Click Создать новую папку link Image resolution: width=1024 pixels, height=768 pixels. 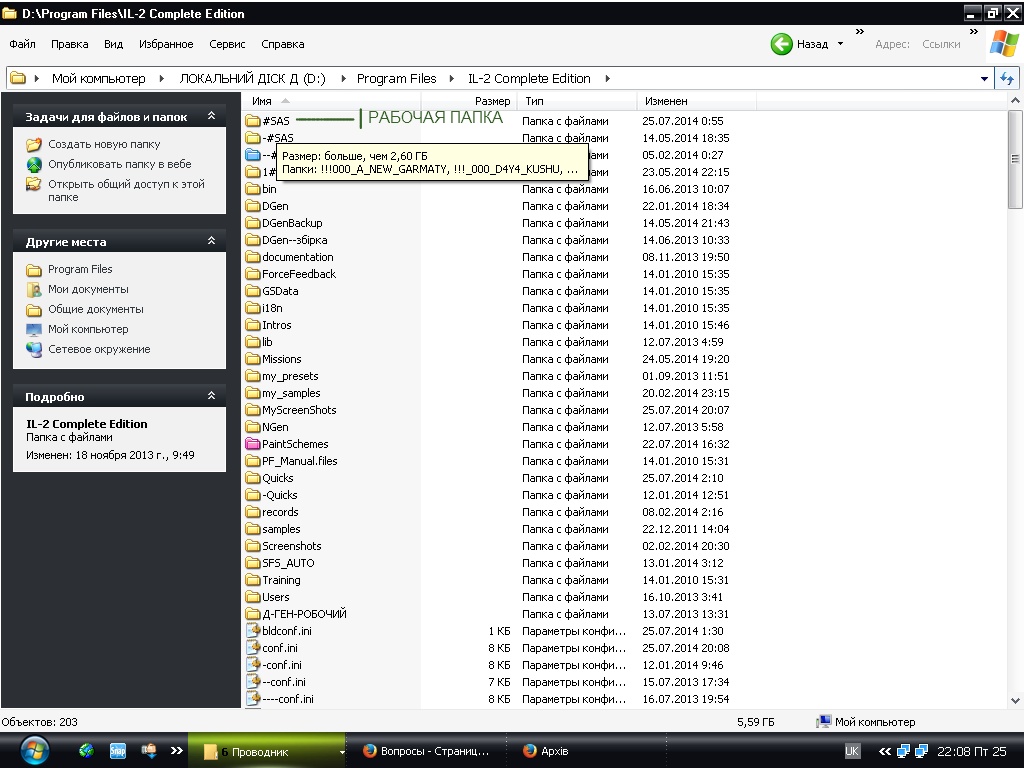[104, 144]
